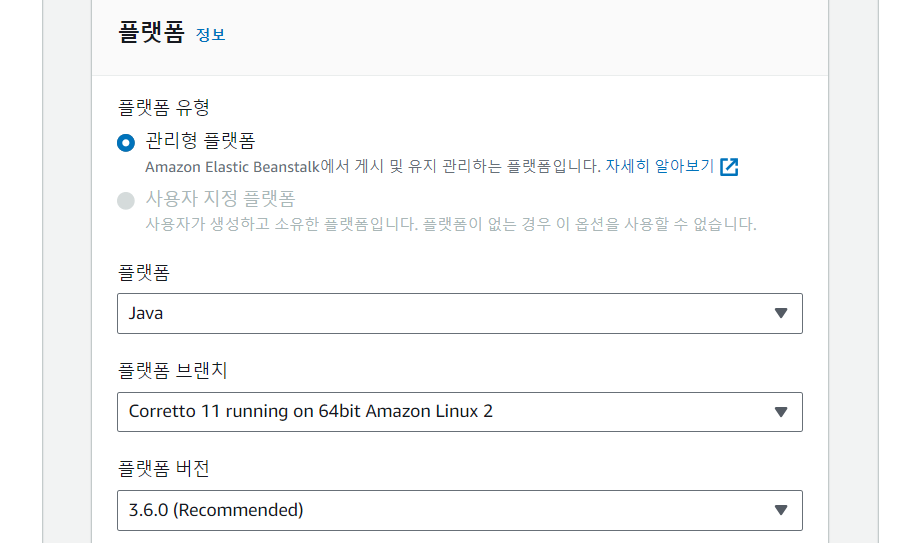
Task: Click the Amazon Elastic Beanstalk description text
Action: pos(373,167)
